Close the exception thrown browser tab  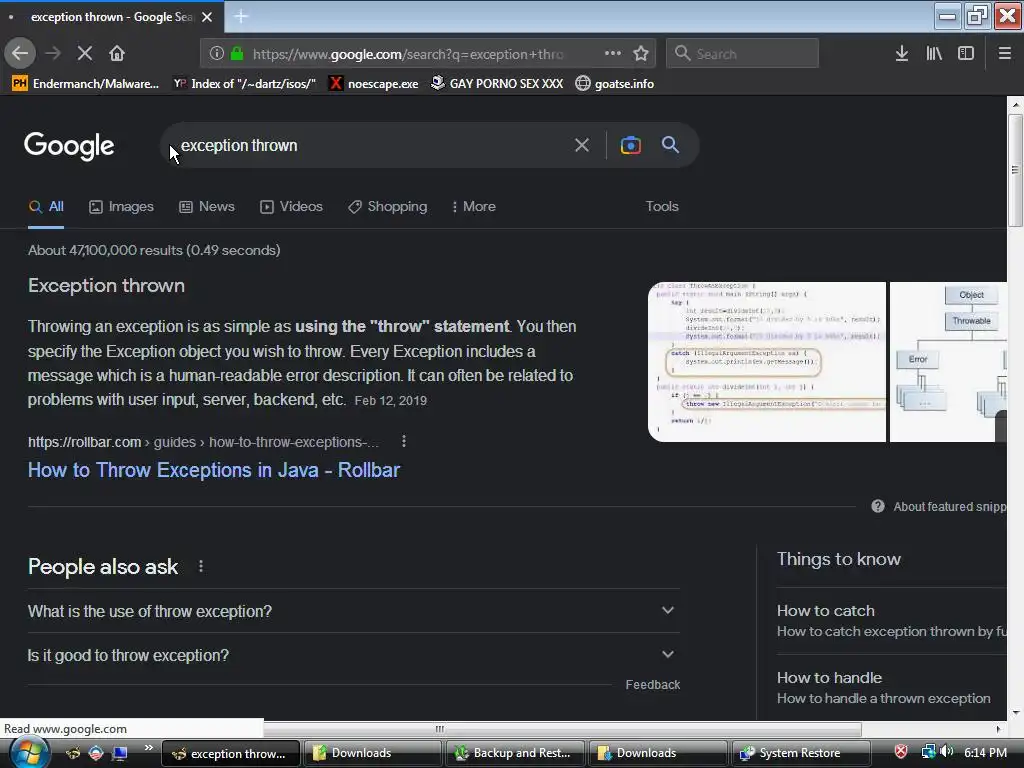point(207,17)
